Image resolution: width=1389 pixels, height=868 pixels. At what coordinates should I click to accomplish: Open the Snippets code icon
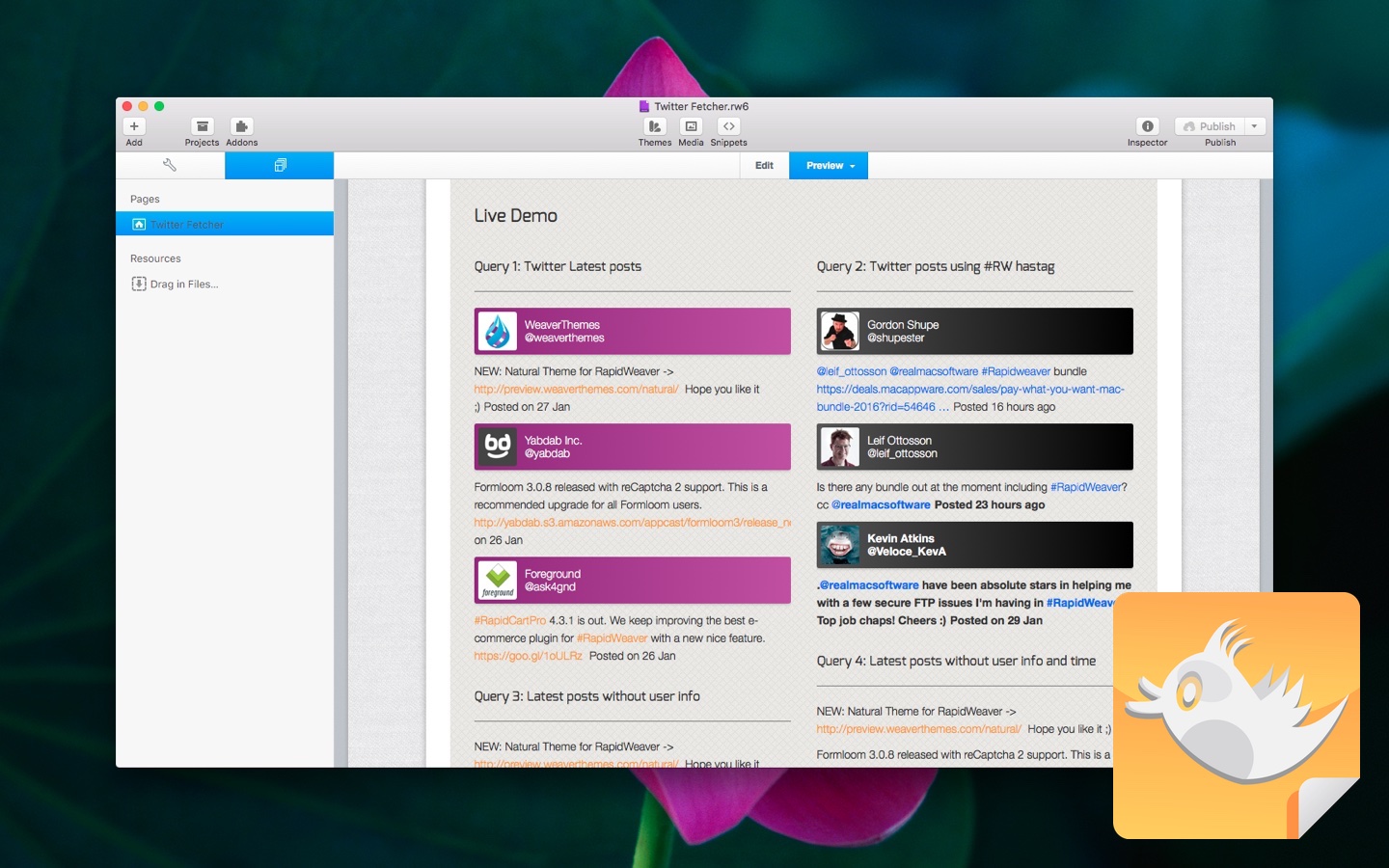[729, 126]
